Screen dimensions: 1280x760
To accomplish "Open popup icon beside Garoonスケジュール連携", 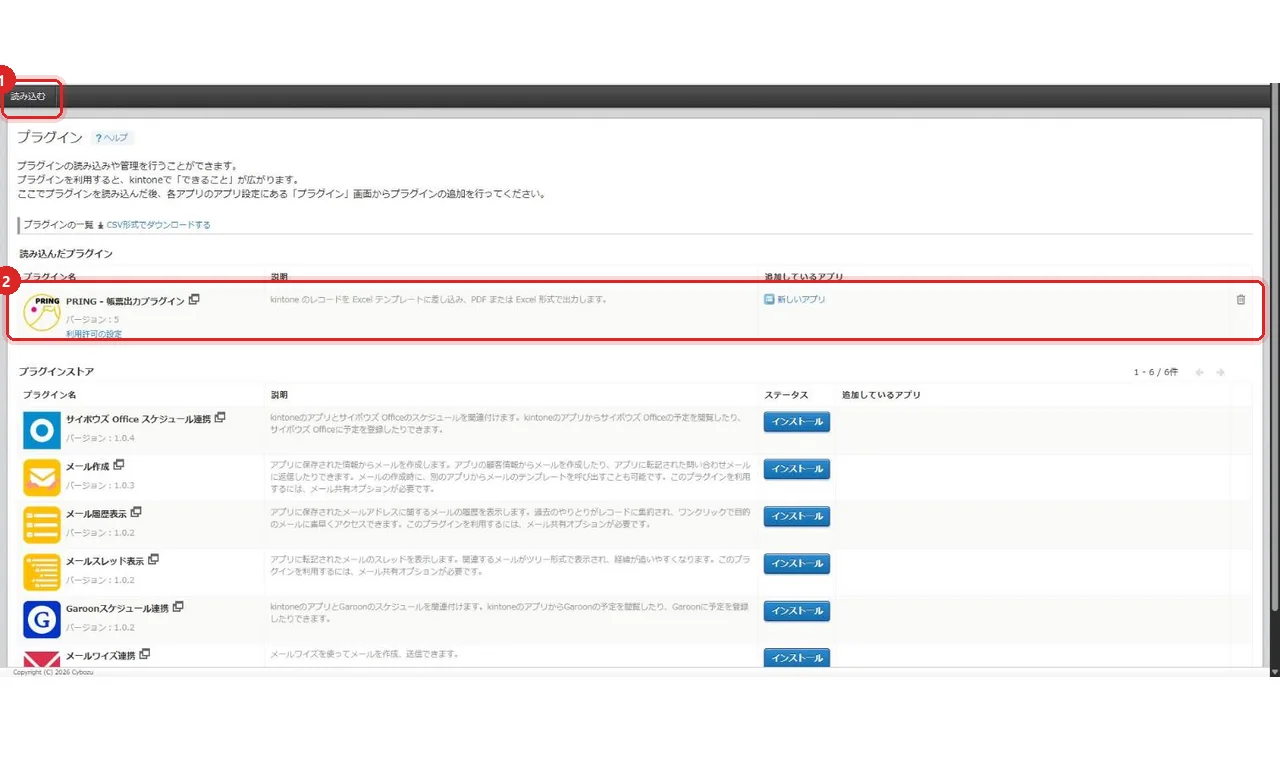I will (178, 607).
